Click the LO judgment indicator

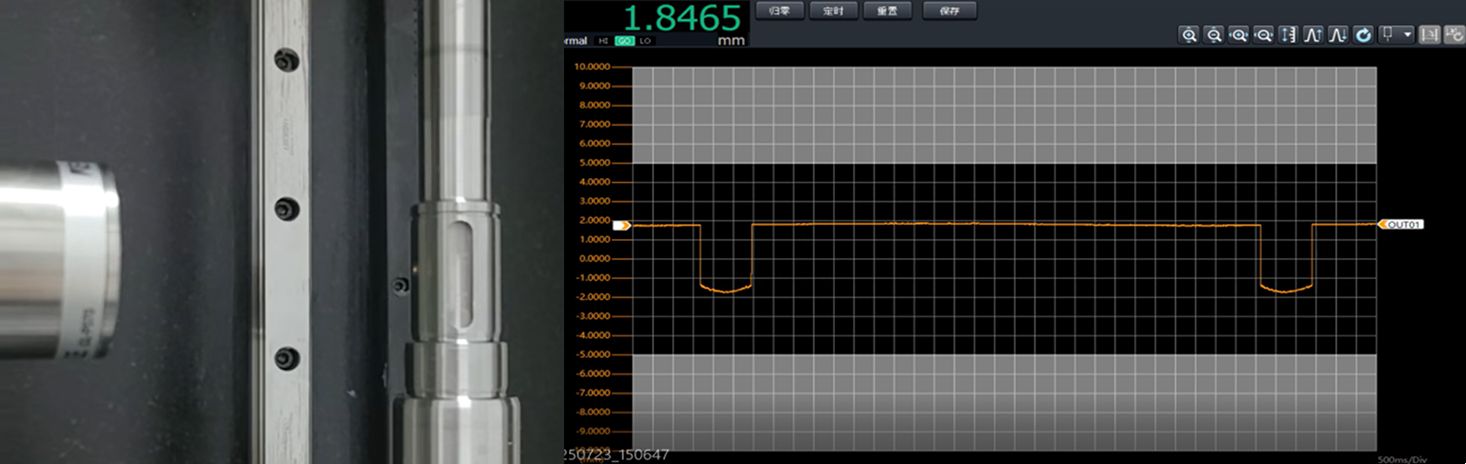pyautogui.click(x=645, y=41)
